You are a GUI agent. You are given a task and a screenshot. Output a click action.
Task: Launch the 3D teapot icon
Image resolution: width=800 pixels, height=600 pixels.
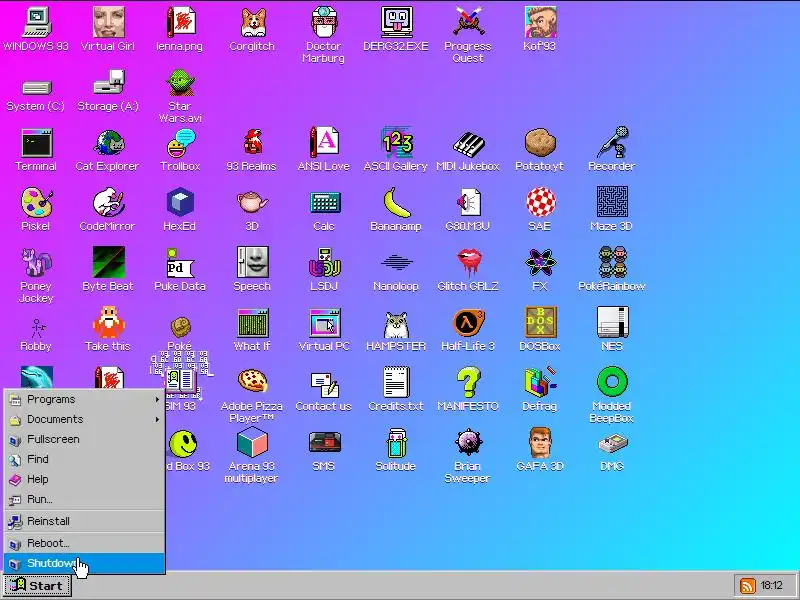pyautogui.click(x=252, y=203)
